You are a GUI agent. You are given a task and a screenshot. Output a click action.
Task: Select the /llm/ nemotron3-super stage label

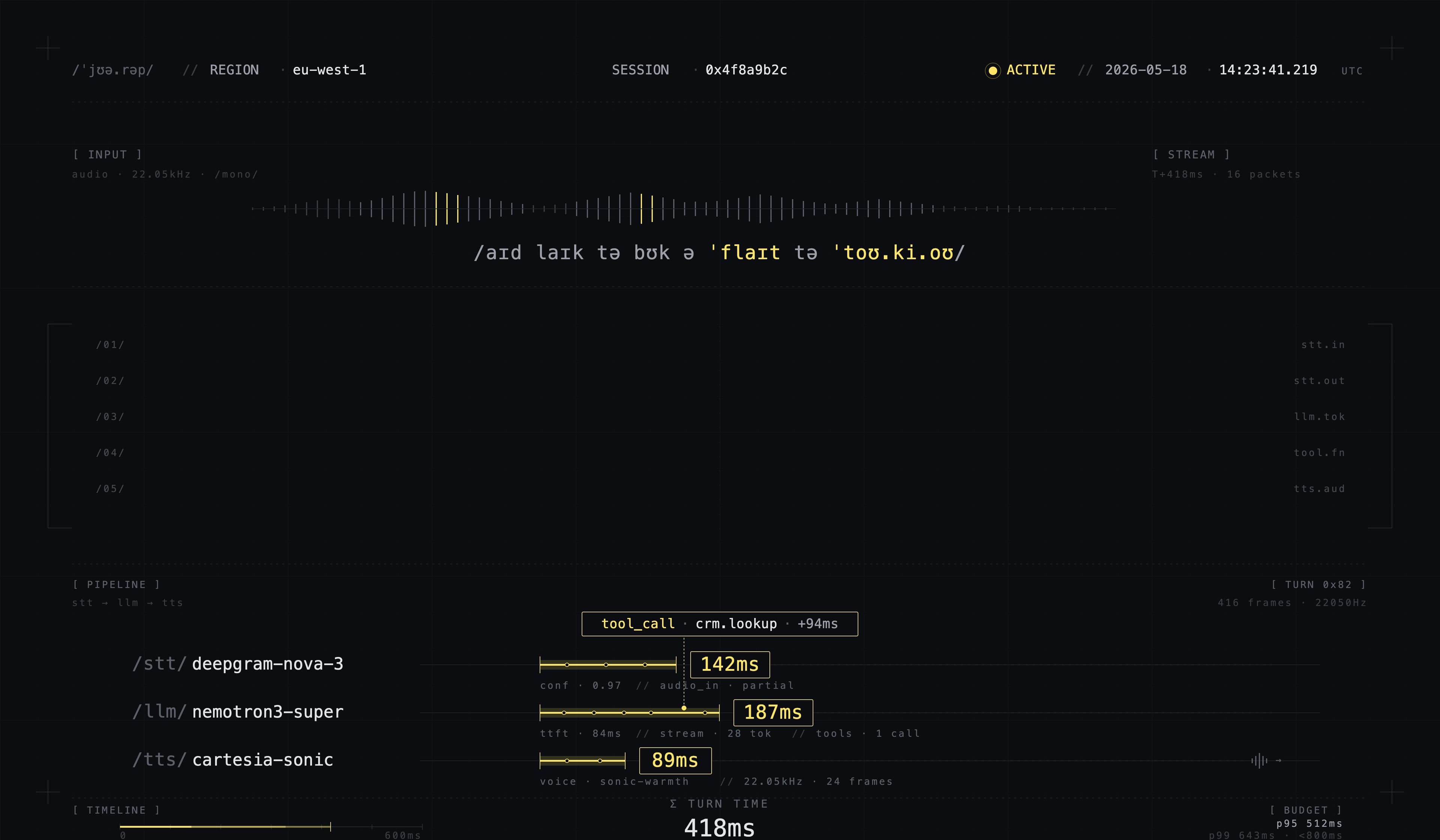click(x=238, y=712)
